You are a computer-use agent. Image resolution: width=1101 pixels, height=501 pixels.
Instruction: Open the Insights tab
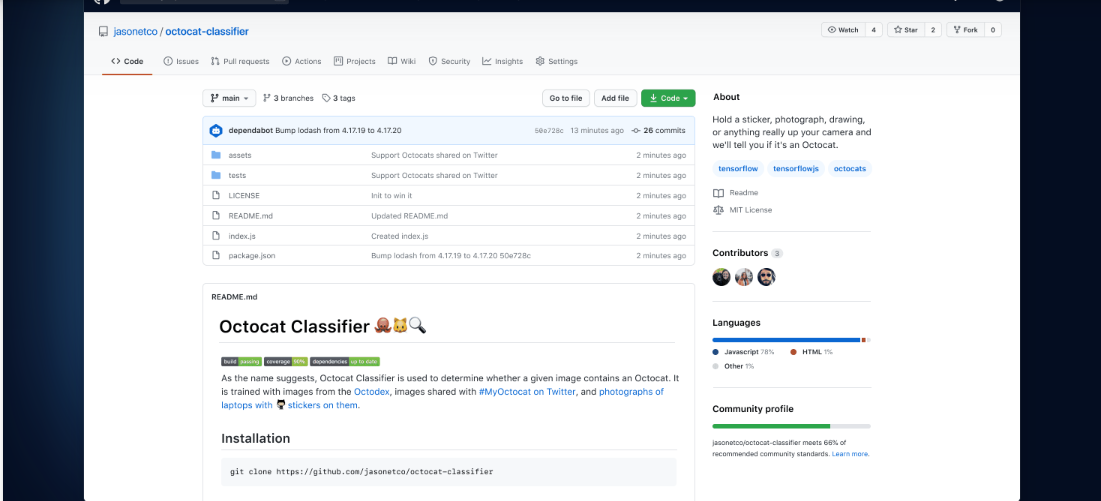pos(503,62)
